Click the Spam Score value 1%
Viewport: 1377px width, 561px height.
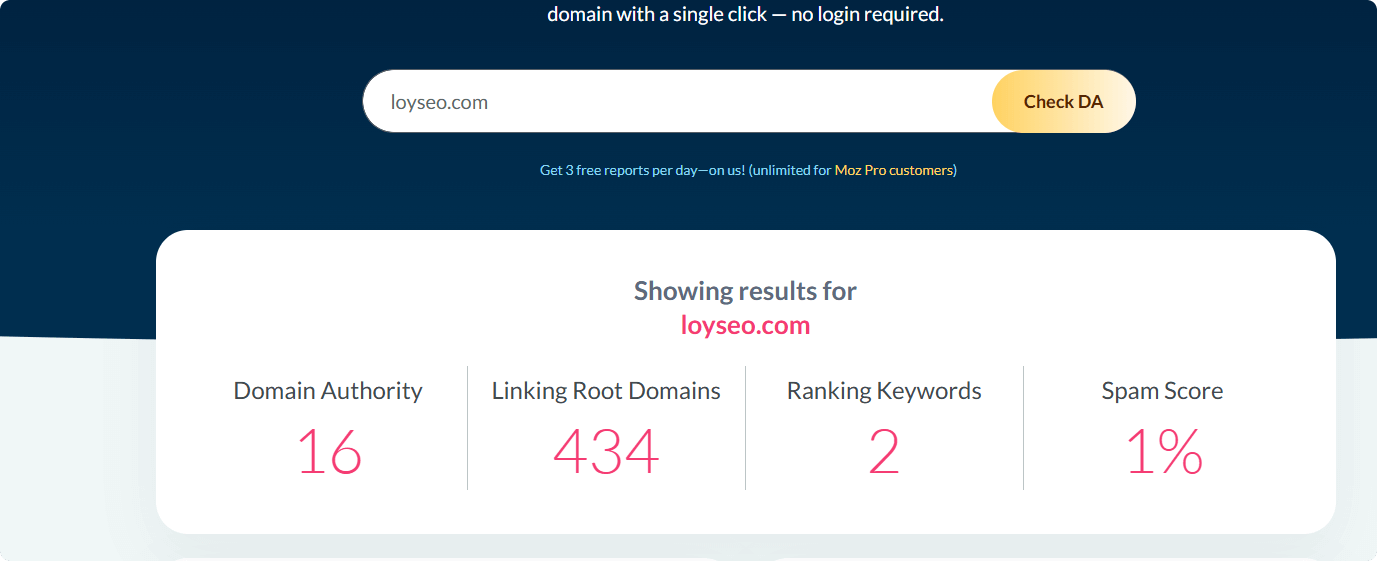[x=1163, y=452]
